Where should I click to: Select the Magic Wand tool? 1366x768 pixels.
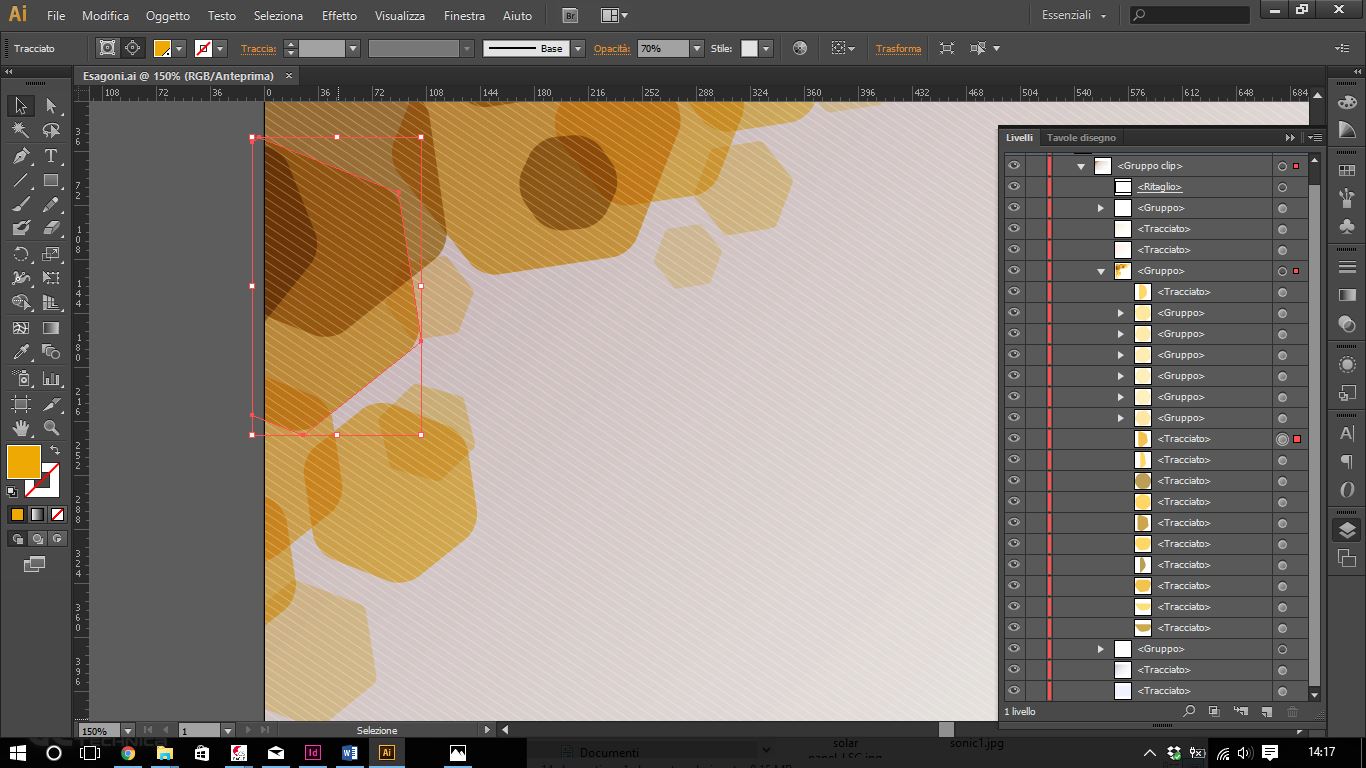coord(20,131)
